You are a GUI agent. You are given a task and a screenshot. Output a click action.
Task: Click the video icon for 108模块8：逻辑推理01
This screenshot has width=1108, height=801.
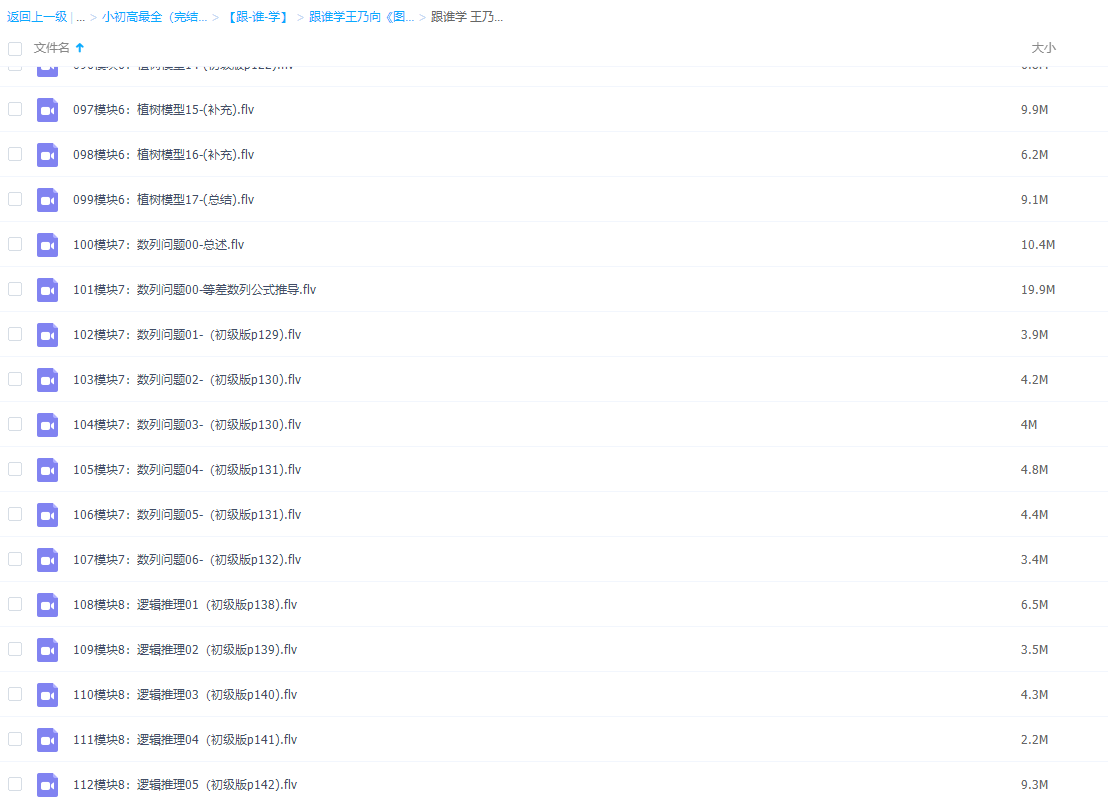tap(47, 604)
